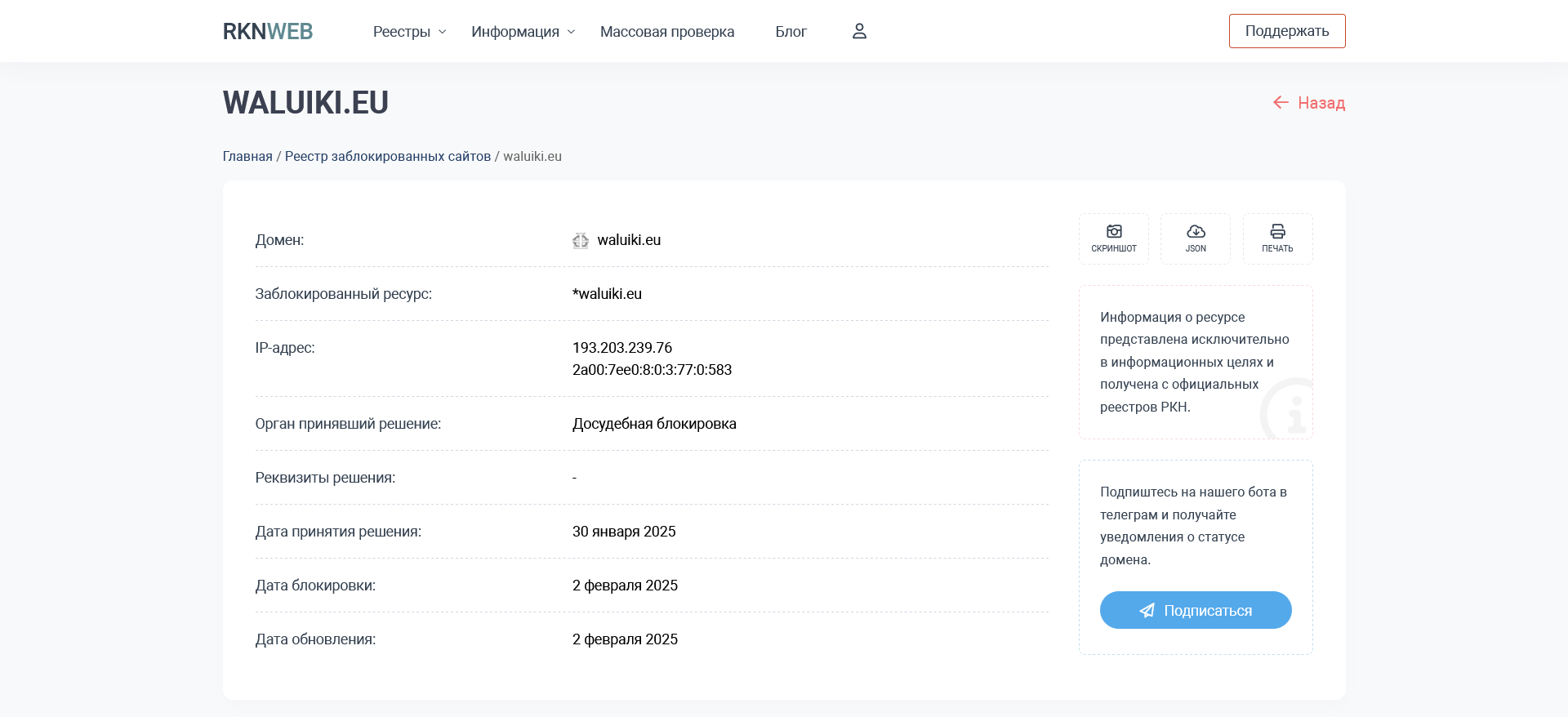Click the back arrow icon next to Назад
This screenshot has width=1568, height=717.
pos(1281,102)
